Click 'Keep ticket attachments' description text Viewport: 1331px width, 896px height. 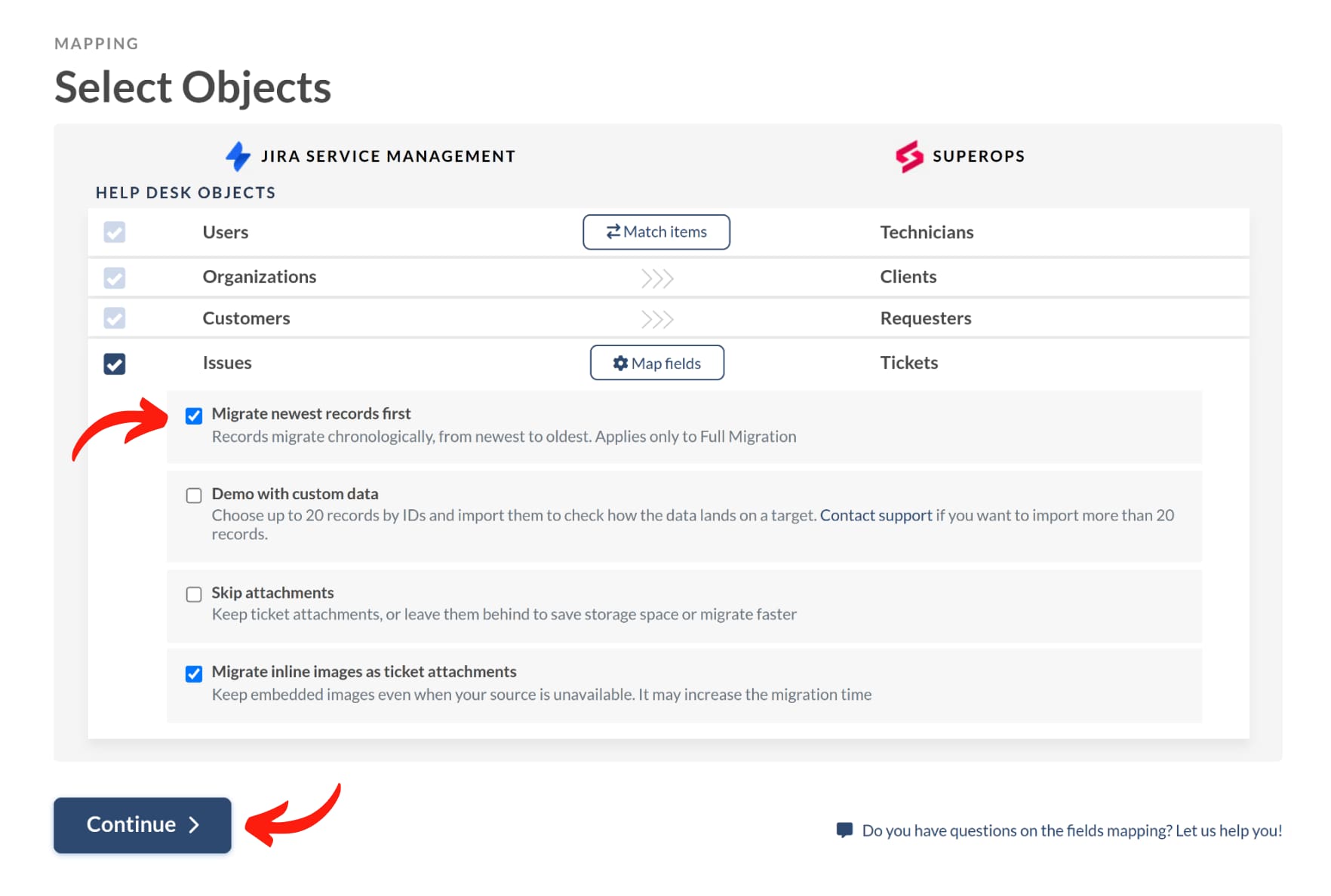504,615
